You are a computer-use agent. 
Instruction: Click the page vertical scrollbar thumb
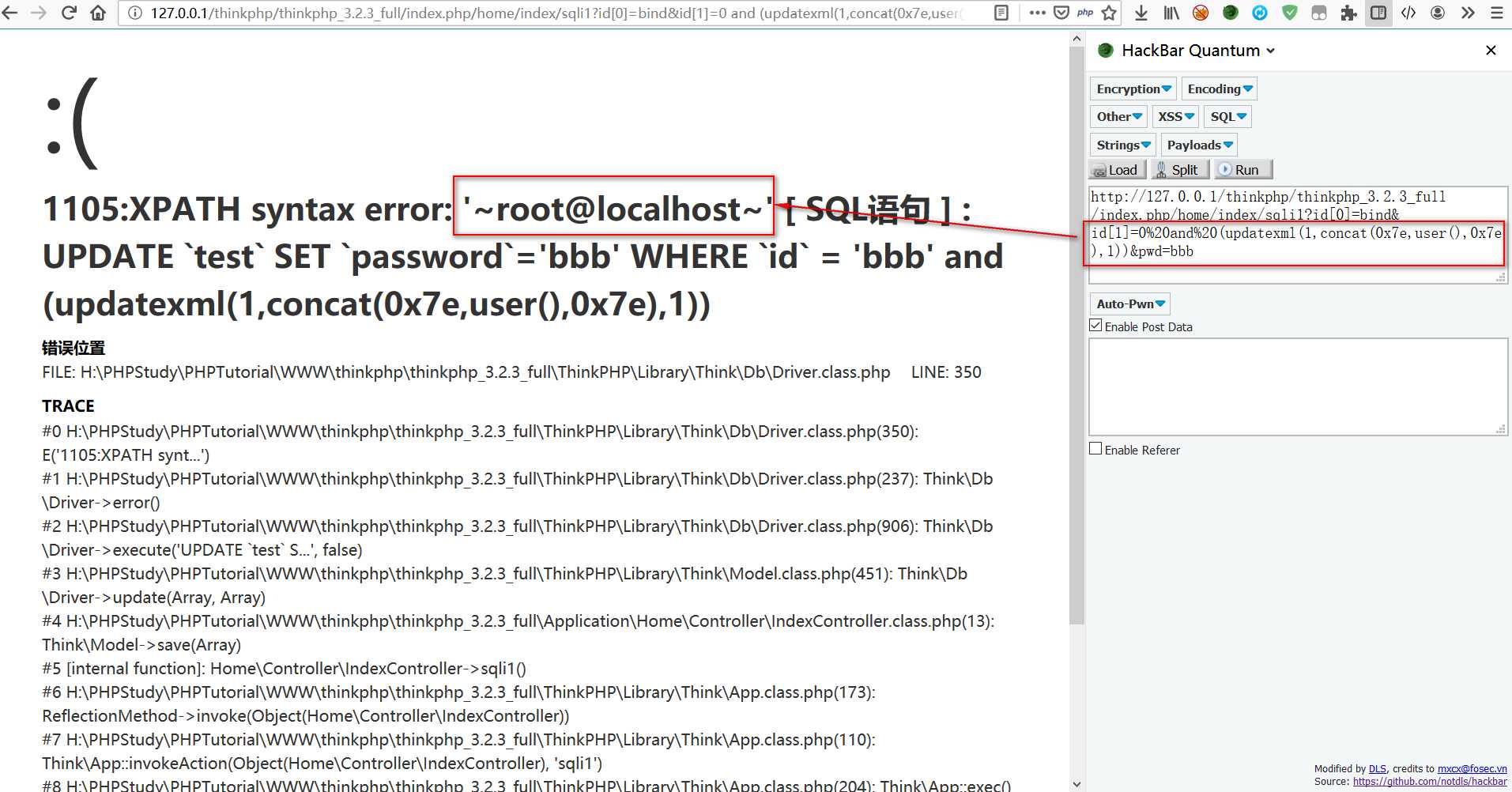click(x=1076, y=335)
